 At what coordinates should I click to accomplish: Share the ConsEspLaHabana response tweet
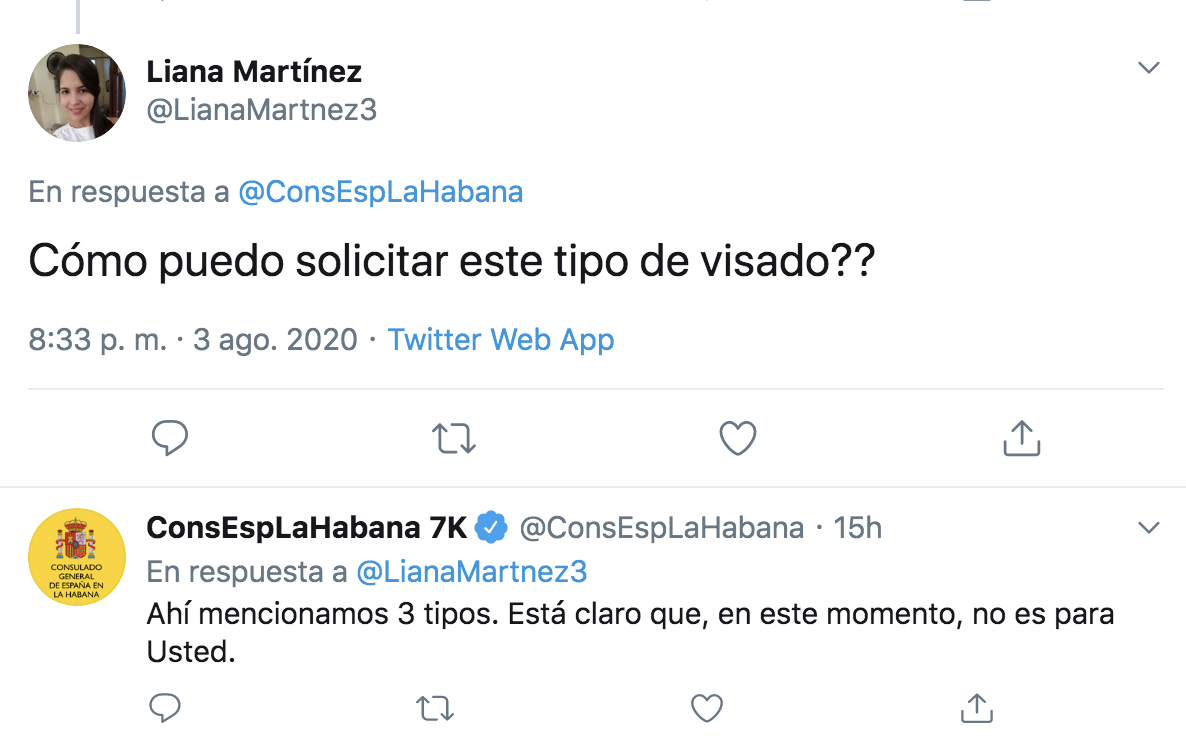coord(975,708)
